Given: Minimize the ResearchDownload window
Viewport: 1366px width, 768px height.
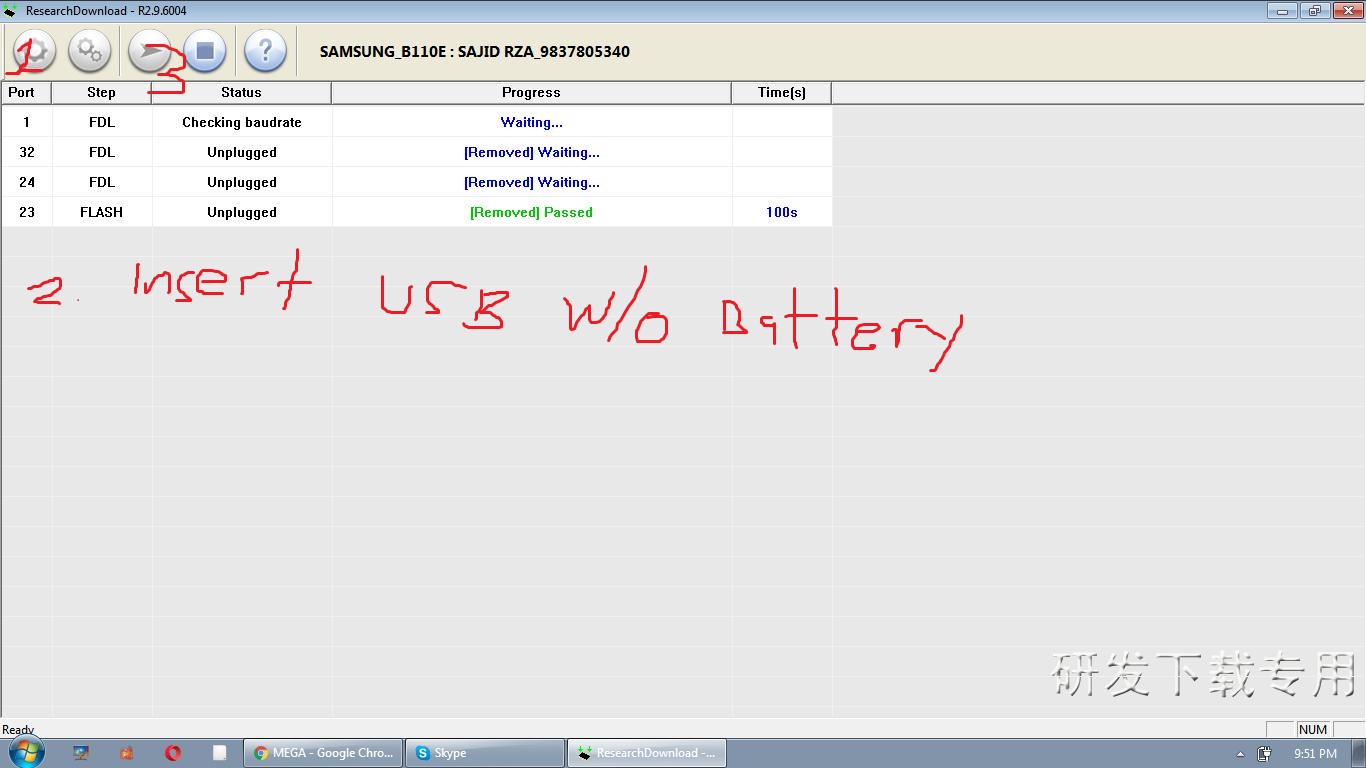Looking at the screenshot, I should (1281, 11).
